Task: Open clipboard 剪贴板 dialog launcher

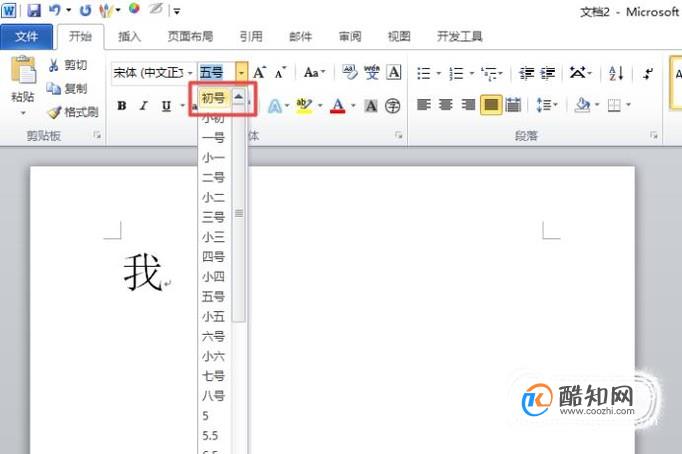Action: [97, 135]
